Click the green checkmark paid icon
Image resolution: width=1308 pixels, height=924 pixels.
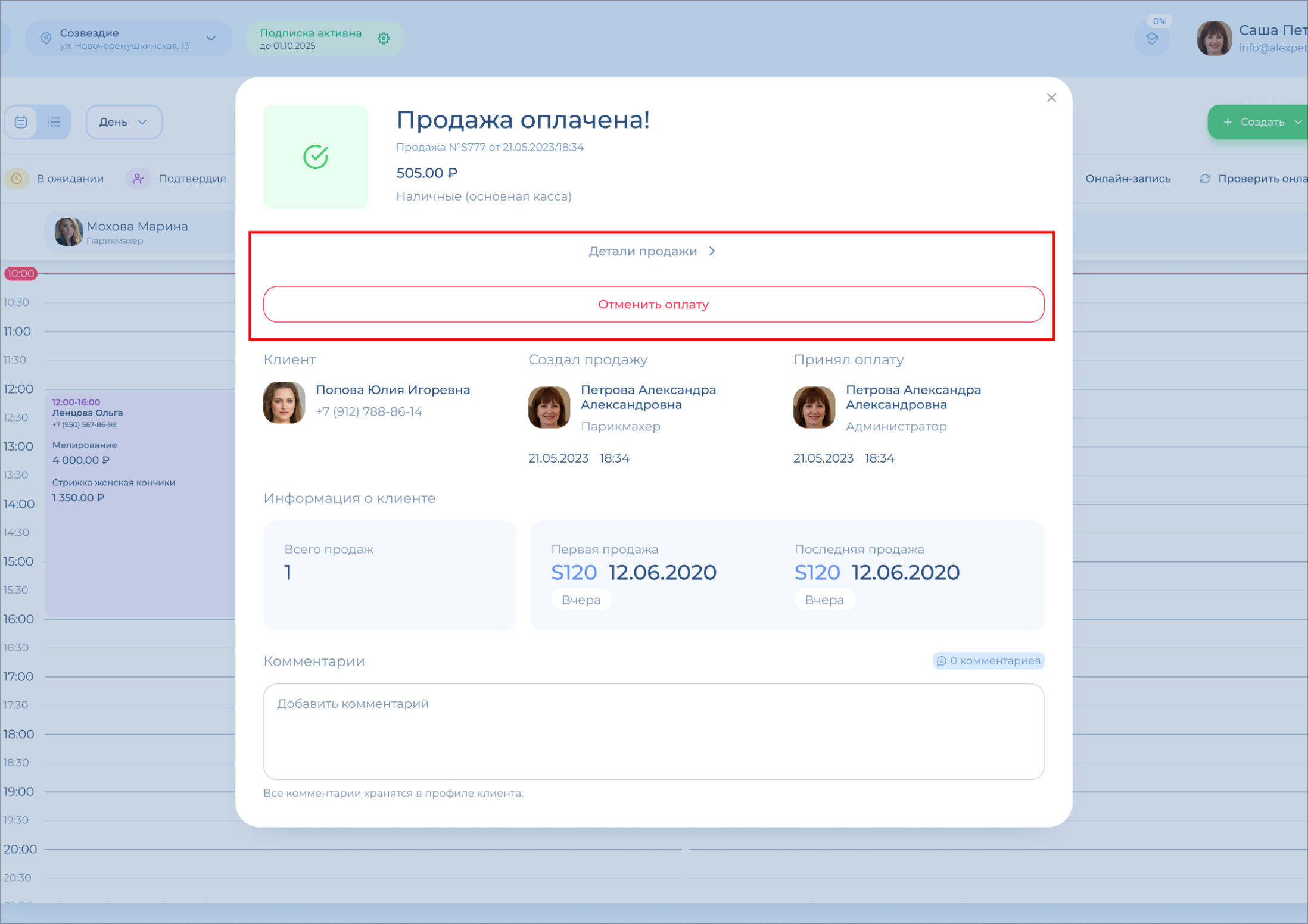click(x=316, y=157)
